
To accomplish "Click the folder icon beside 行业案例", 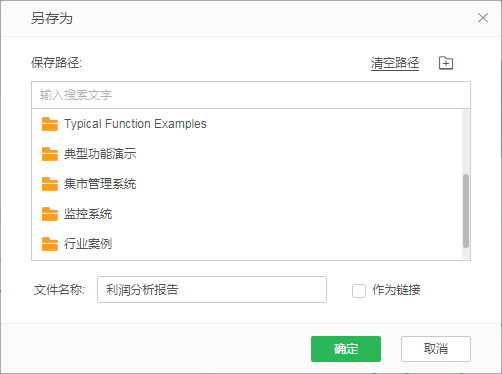I will pyautogui.click(x=50, y=244).
